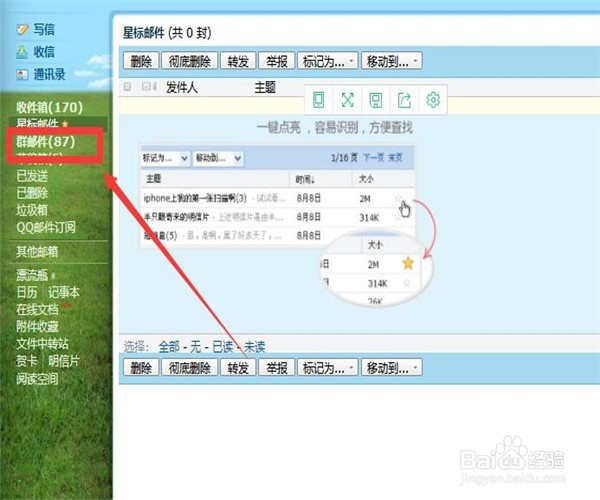
Task: Open 收件箱(170) folder
Action: 49,107
